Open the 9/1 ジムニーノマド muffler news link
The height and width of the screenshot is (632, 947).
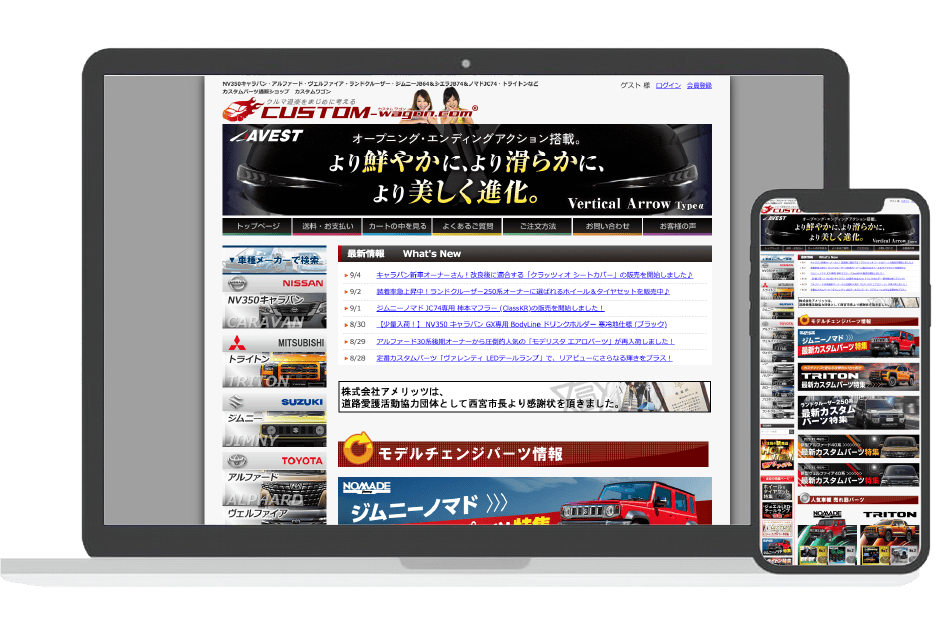click(x=490, y=308)
